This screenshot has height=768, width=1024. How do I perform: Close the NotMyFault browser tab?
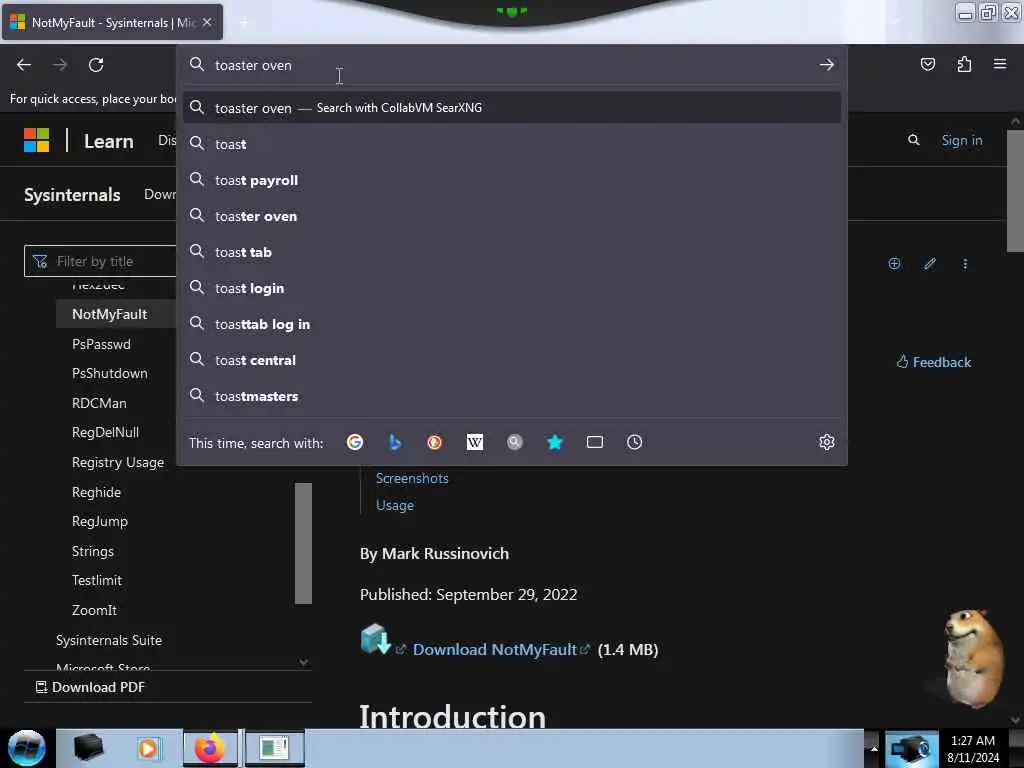pos(206,22)
